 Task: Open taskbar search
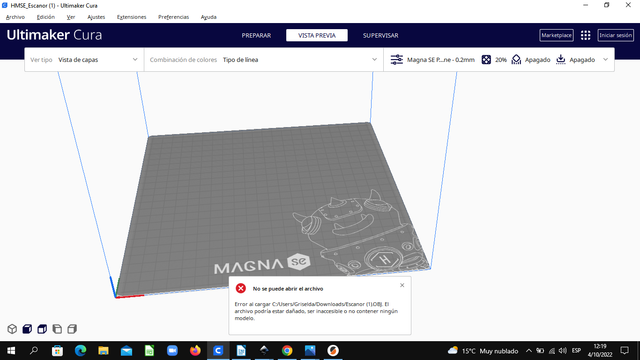(x=34, y=351)
